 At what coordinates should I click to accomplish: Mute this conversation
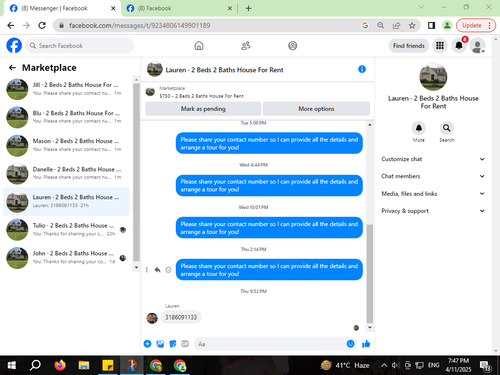(x=419, y=128)
